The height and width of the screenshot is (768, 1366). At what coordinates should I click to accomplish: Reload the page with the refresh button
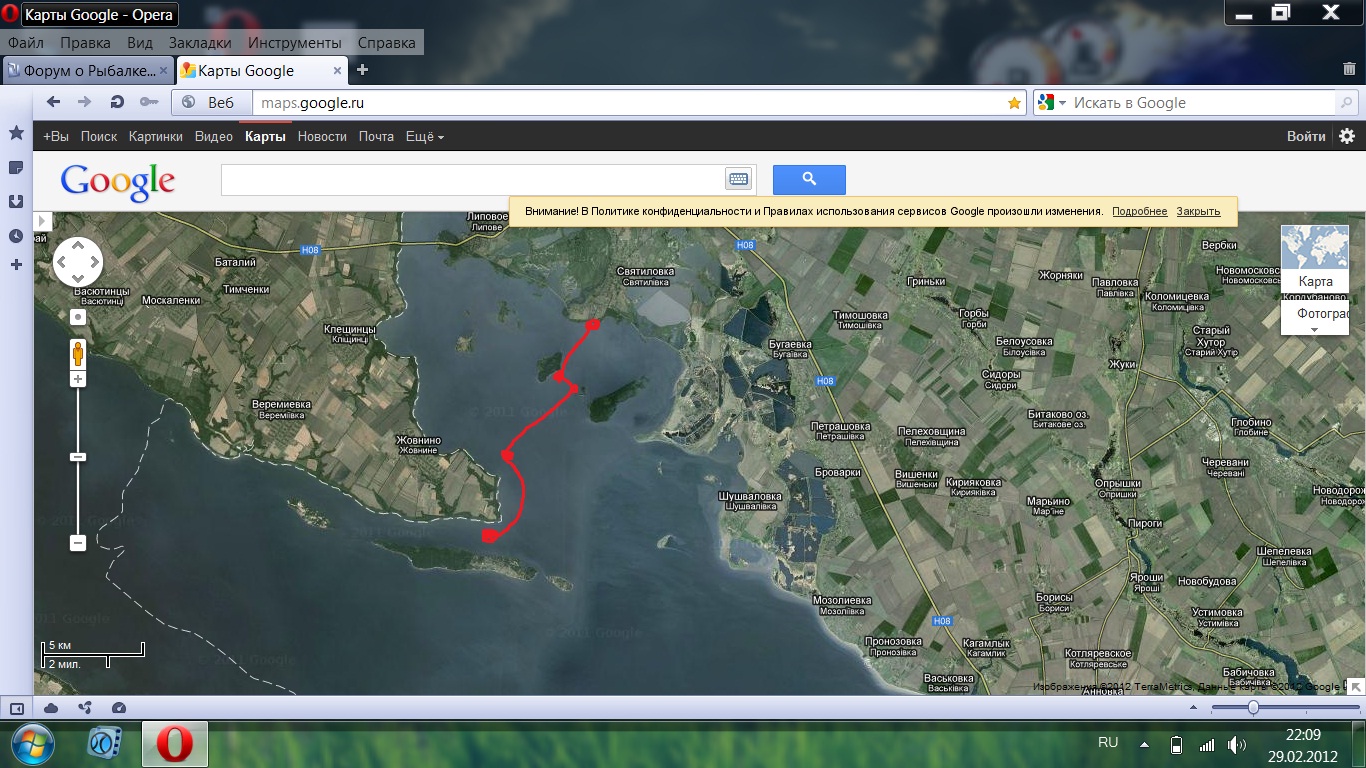tap(117, 102)
